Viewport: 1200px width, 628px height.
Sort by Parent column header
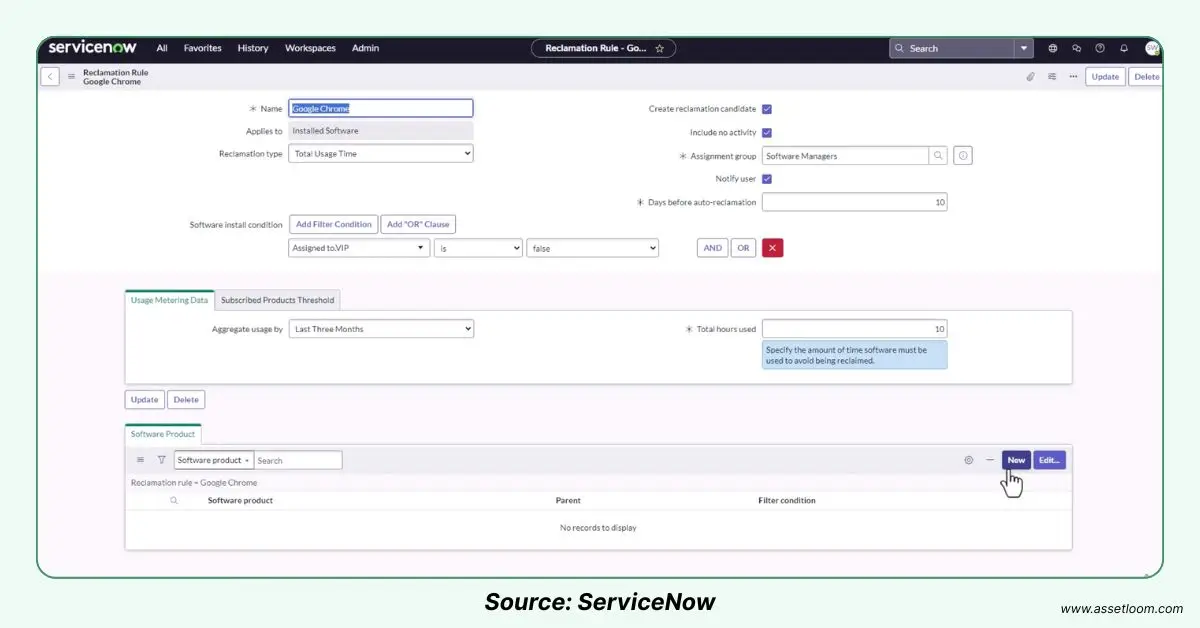(568, 500)
